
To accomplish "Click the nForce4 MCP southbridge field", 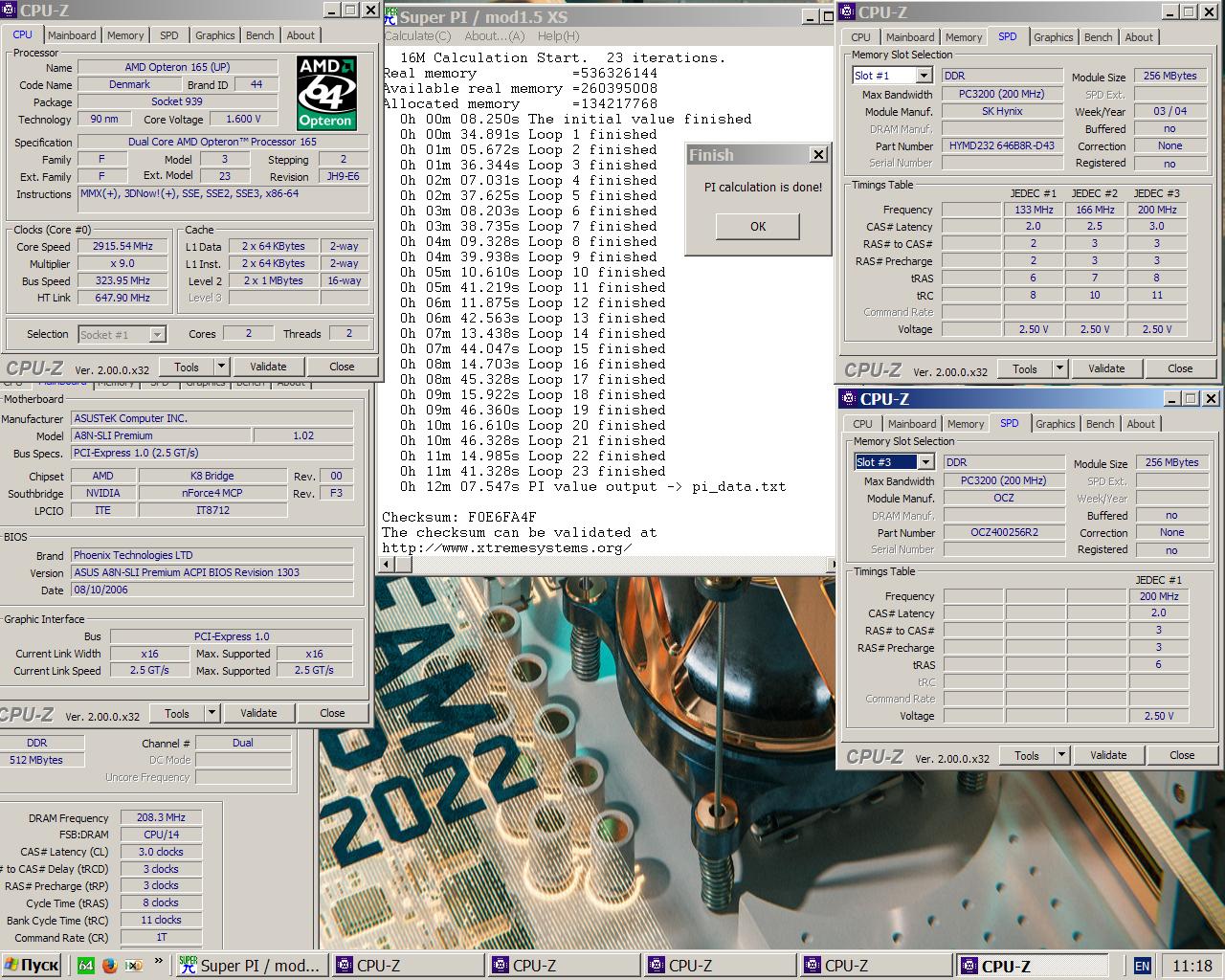I will click(212, 493).
